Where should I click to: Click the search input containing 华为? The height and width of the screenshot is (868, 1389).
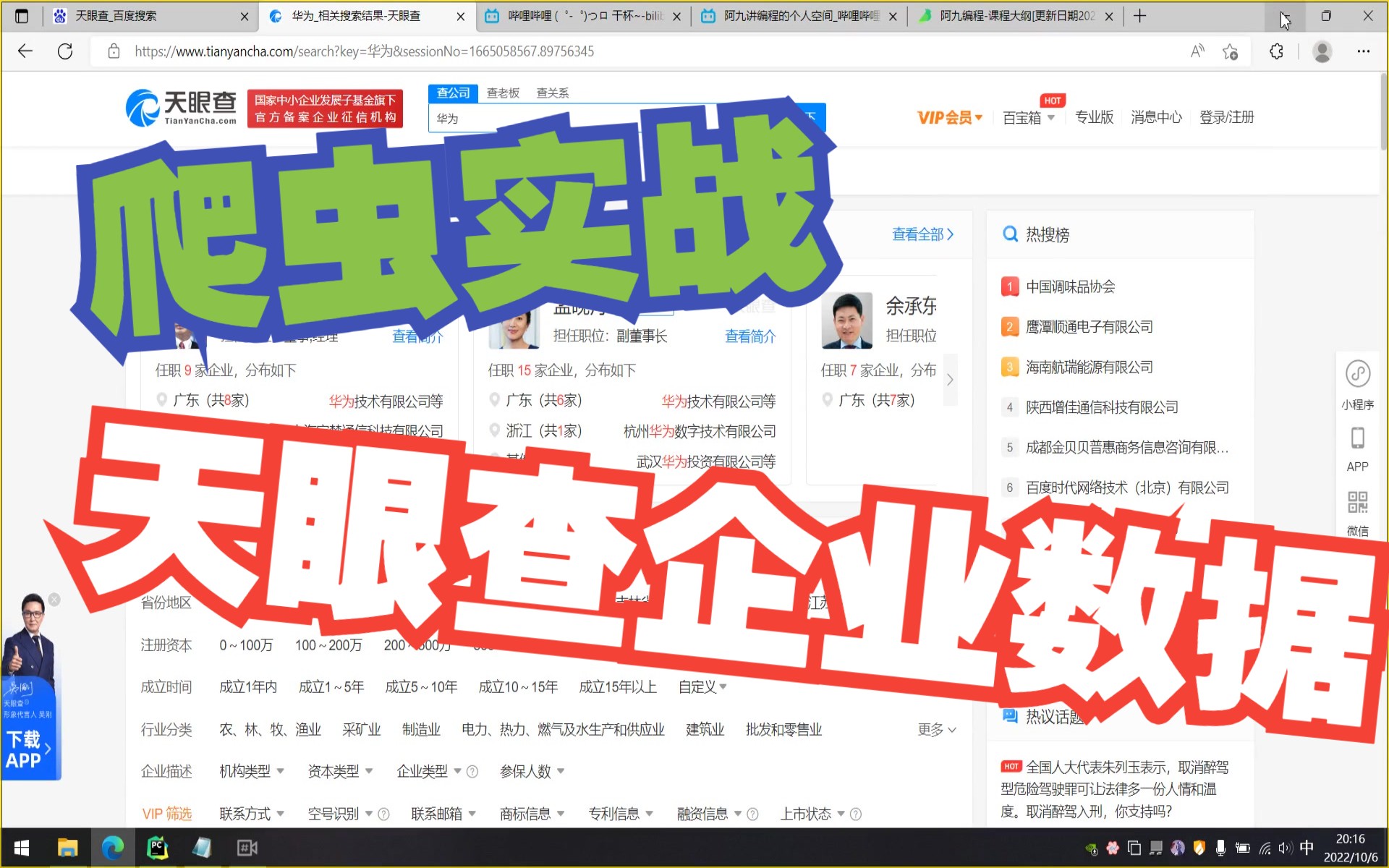coord(506,118)
